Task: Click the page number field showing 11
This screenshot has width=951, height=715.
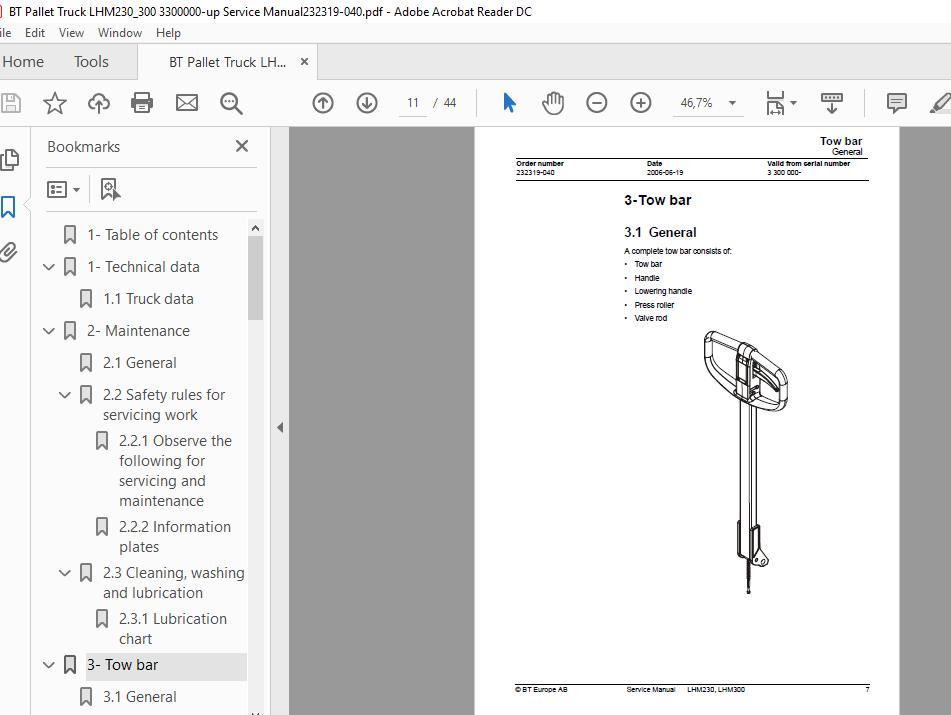Action: 413,103
